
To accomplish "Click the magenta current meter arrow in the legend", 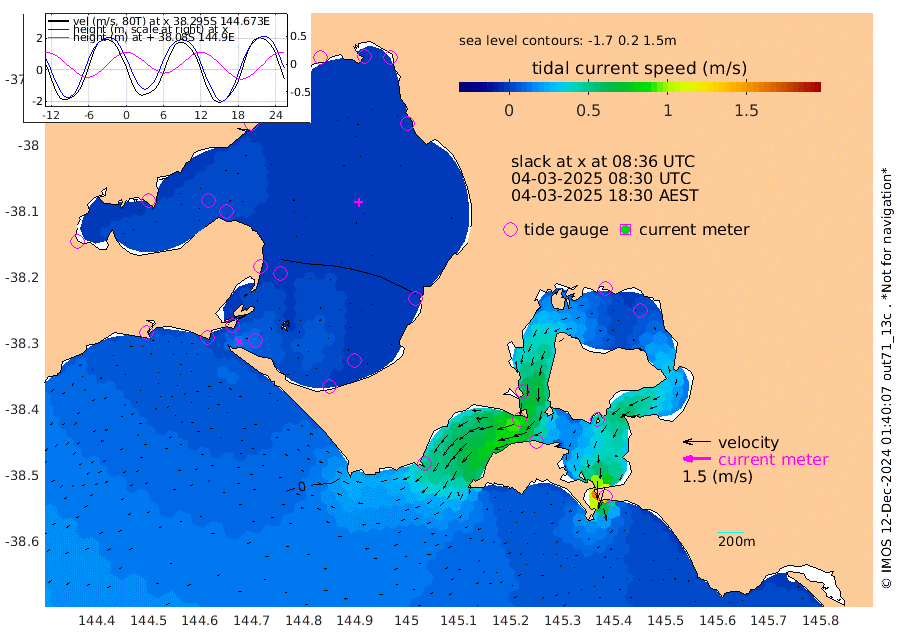I will click(696, 459).
